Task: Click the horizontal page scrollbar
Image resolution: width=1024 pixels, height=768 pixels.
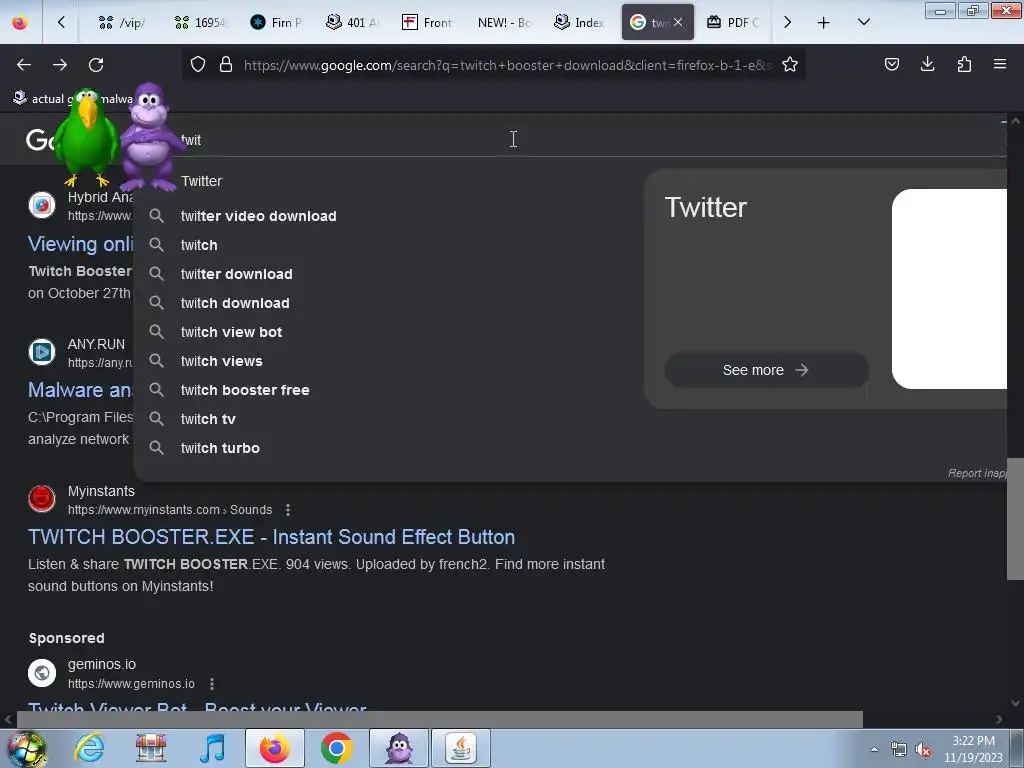Action: pos(439,719)
